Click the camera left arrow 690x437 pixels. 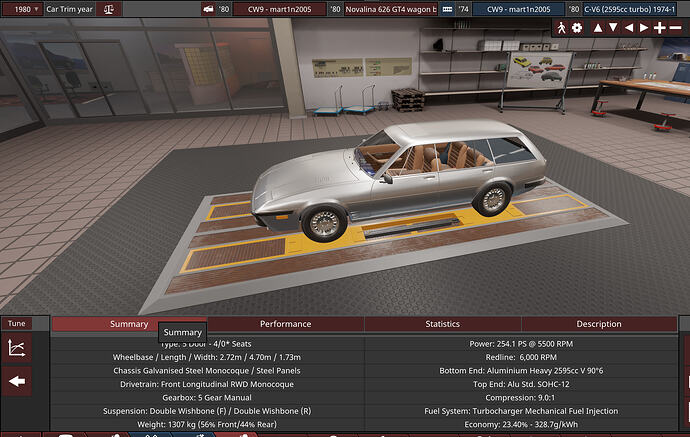point(629,28)
